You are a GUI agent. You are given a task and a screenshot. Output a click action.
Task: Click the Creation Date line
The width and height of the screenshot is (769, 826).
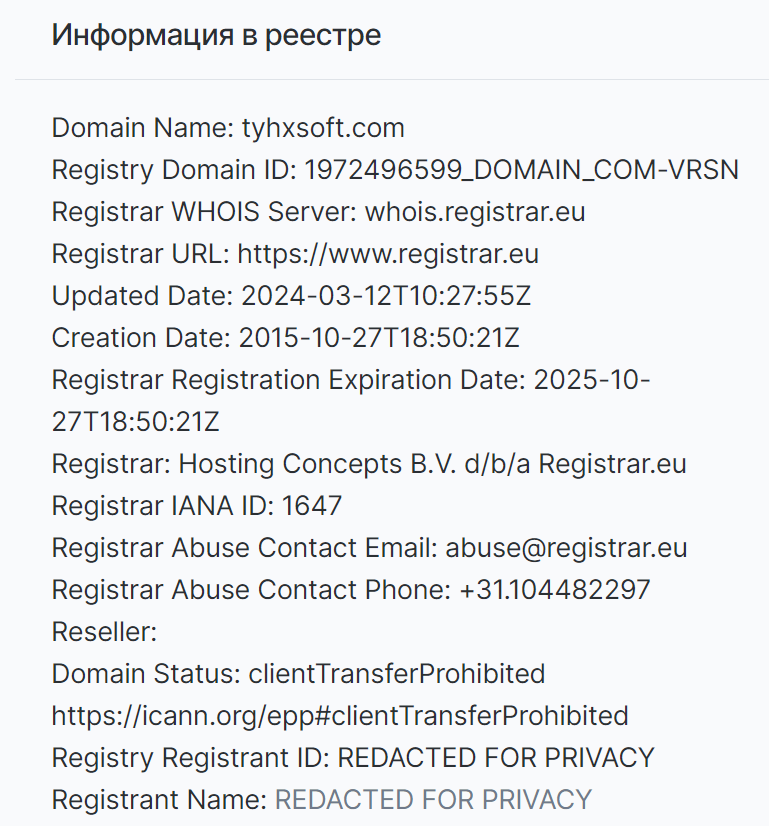[x=285, y=338]
